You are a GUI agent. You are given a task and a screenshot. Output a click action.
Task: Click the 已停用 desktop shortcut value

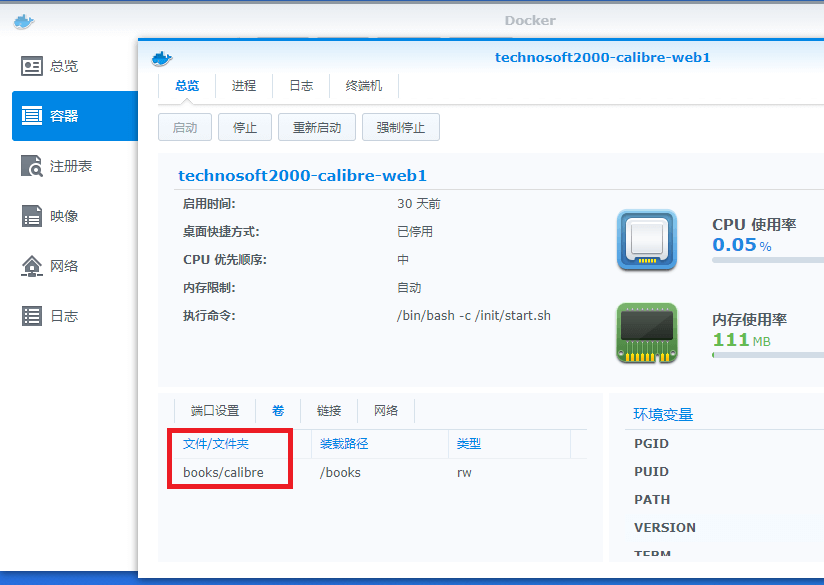415,232
